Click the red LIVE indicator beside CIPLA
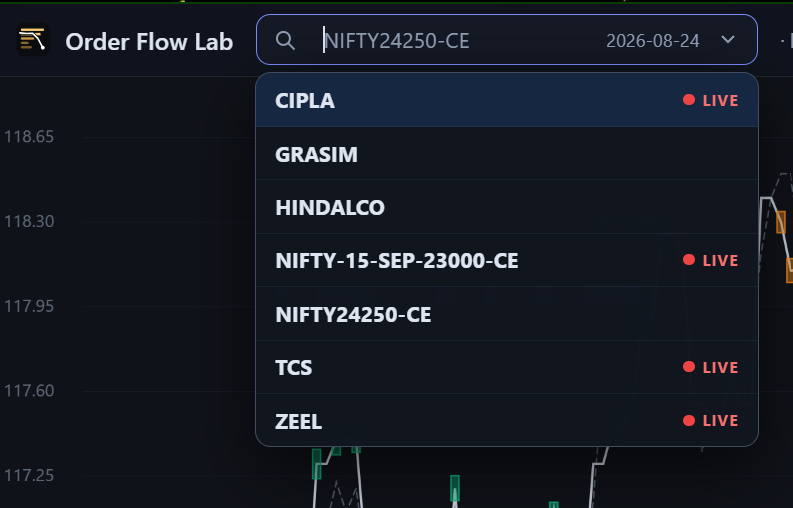 pos(711,100)
